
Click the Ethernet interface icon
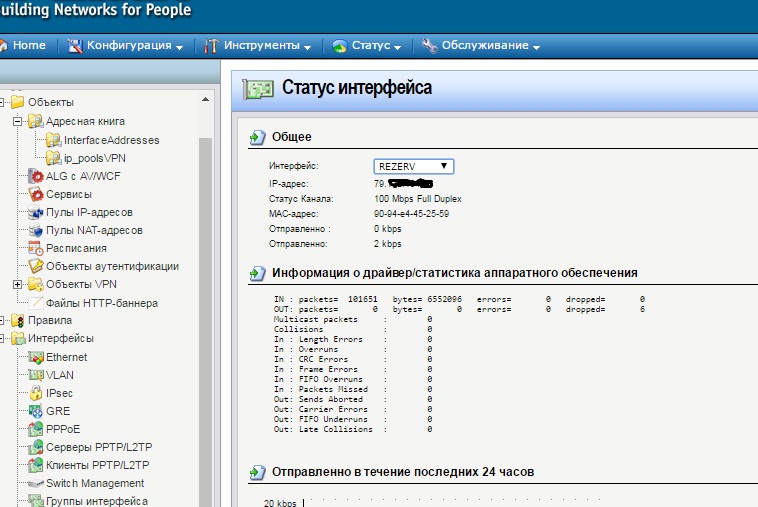pos(37,357)
